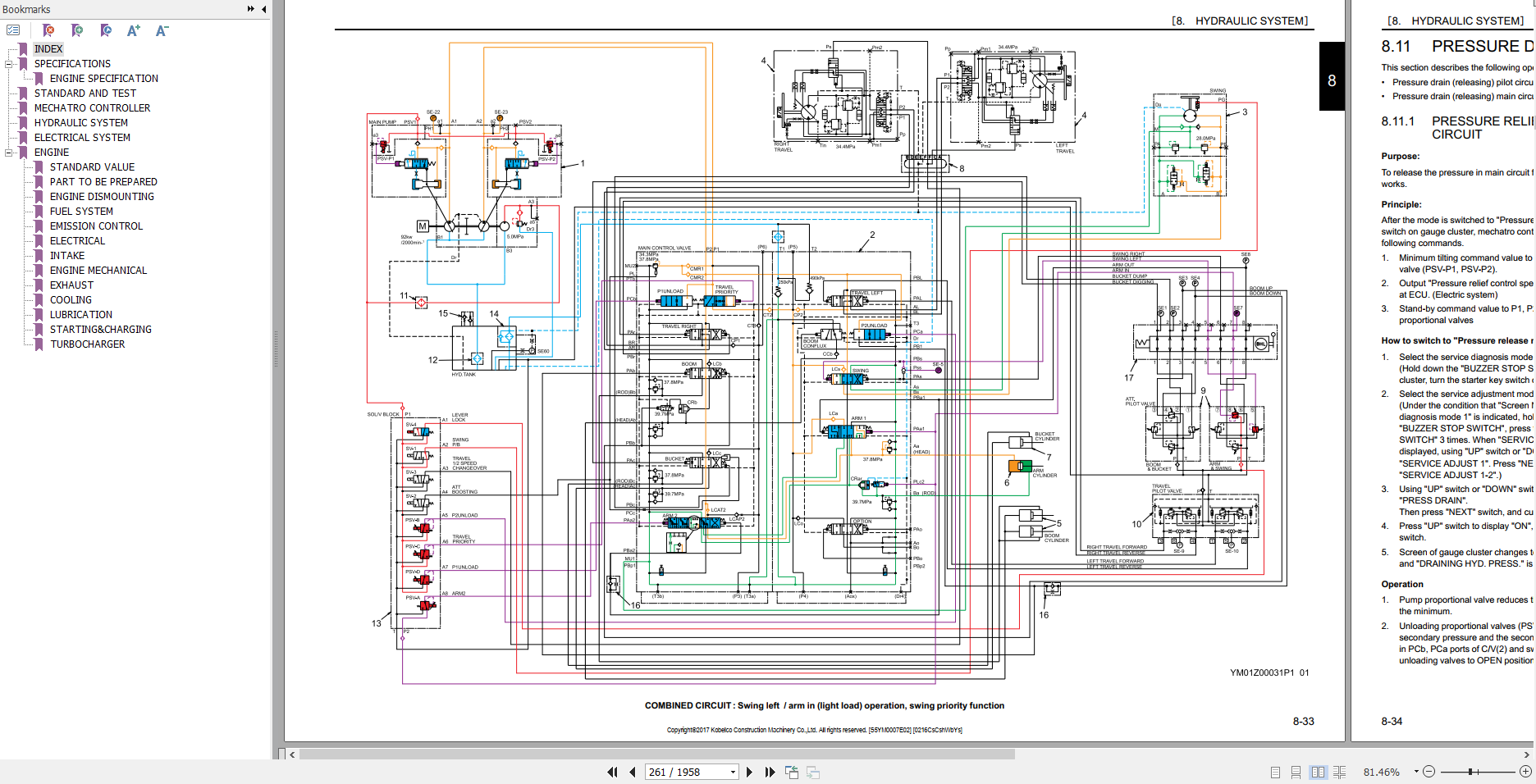
Task: Jump to the last page
Action: 770,772
